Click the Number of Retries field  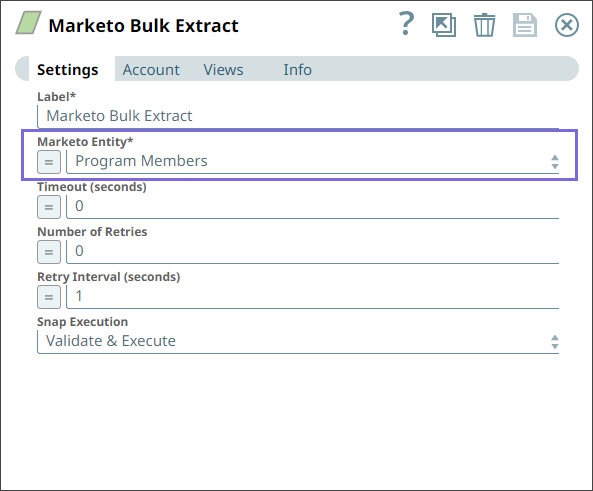click(313, 252)
